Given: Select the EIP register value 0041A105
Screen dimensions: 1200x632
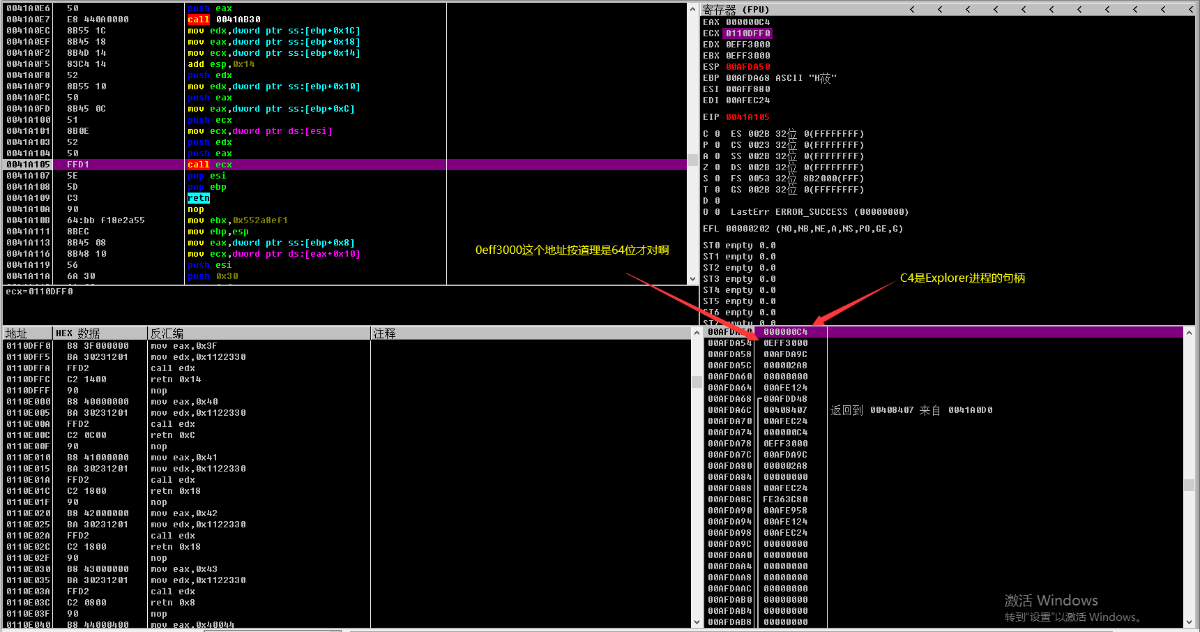Looking at the screenshot, I should (x=747, y=117).
